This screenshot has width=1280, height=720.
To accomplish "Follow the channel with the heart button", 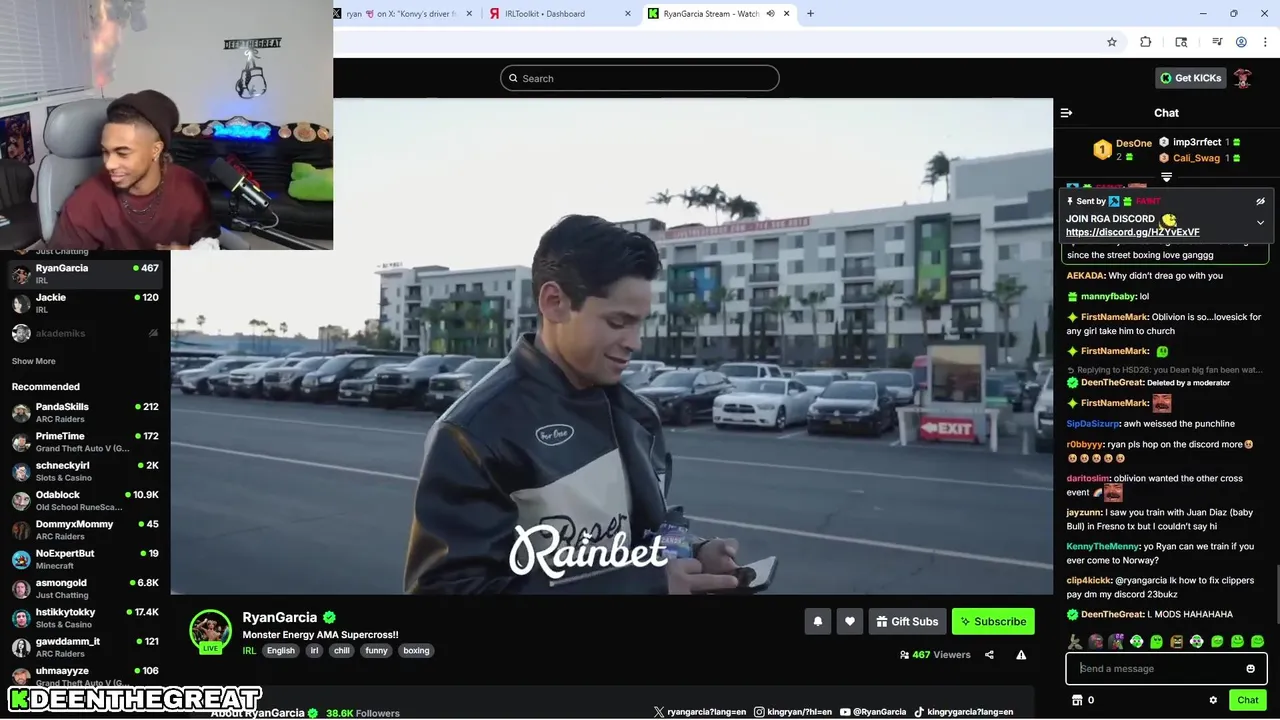I will pos(849,621).
